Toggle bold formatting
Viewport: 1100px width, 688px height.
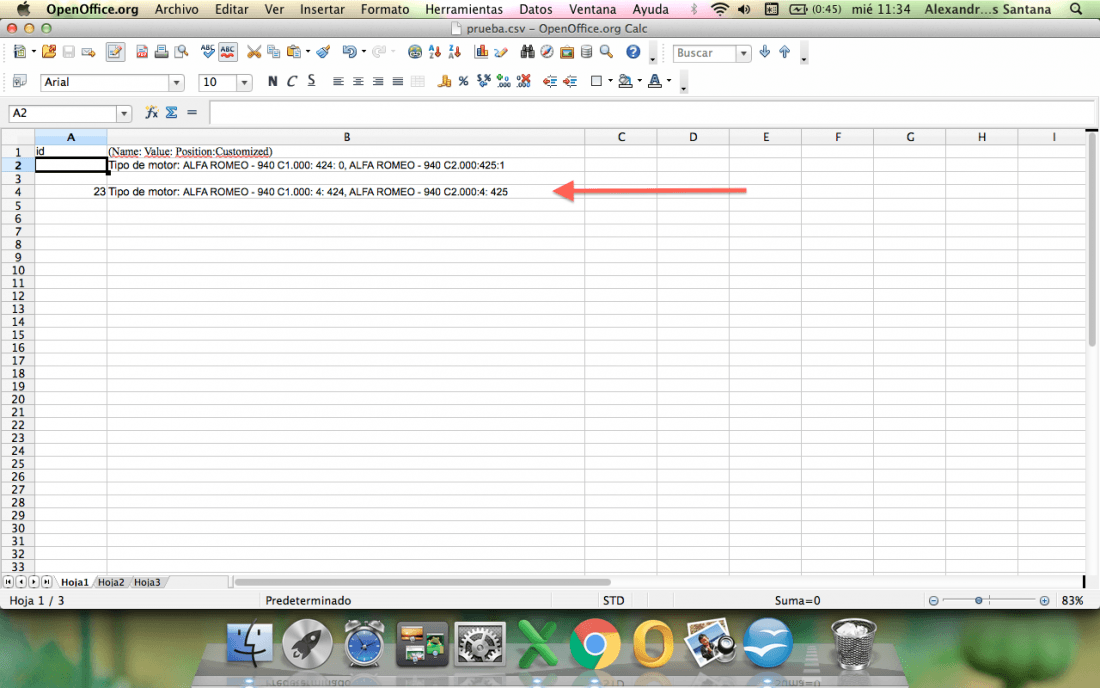[x=272, y=81]
